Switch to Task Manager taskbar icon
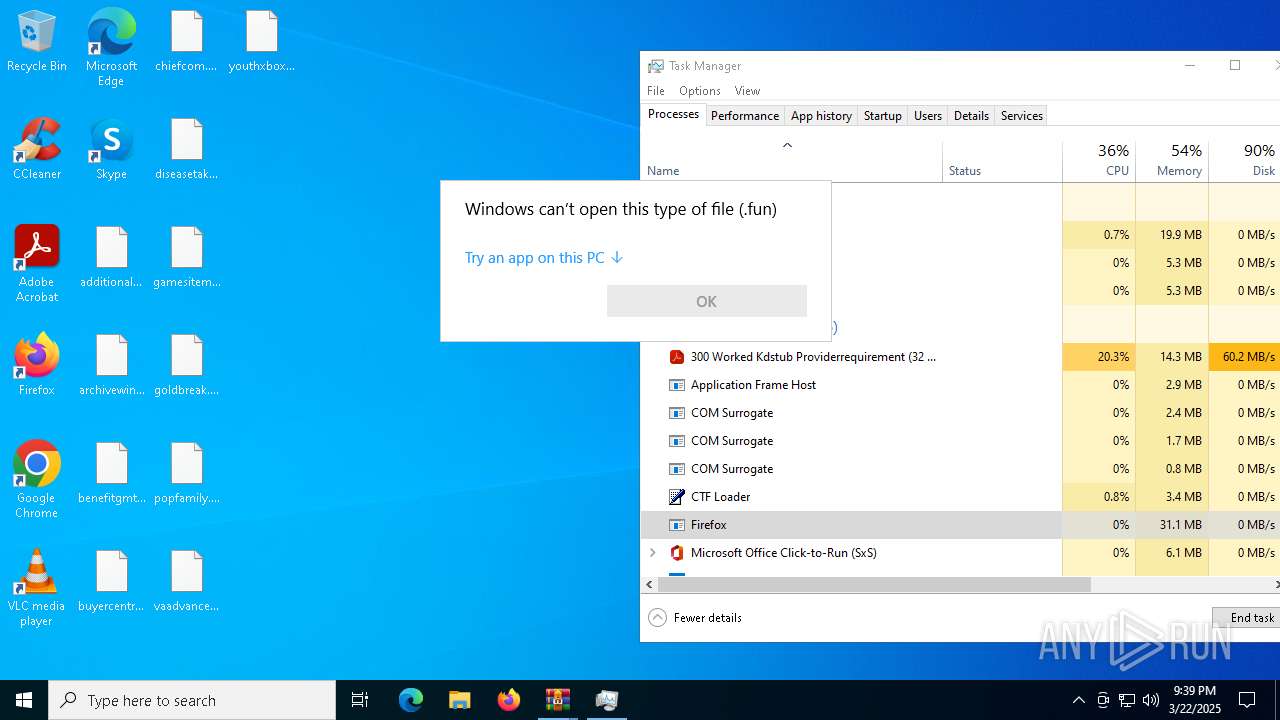The height and width of the screenshot is (720, 1280). pyautogui.click(x=606, y=700)
